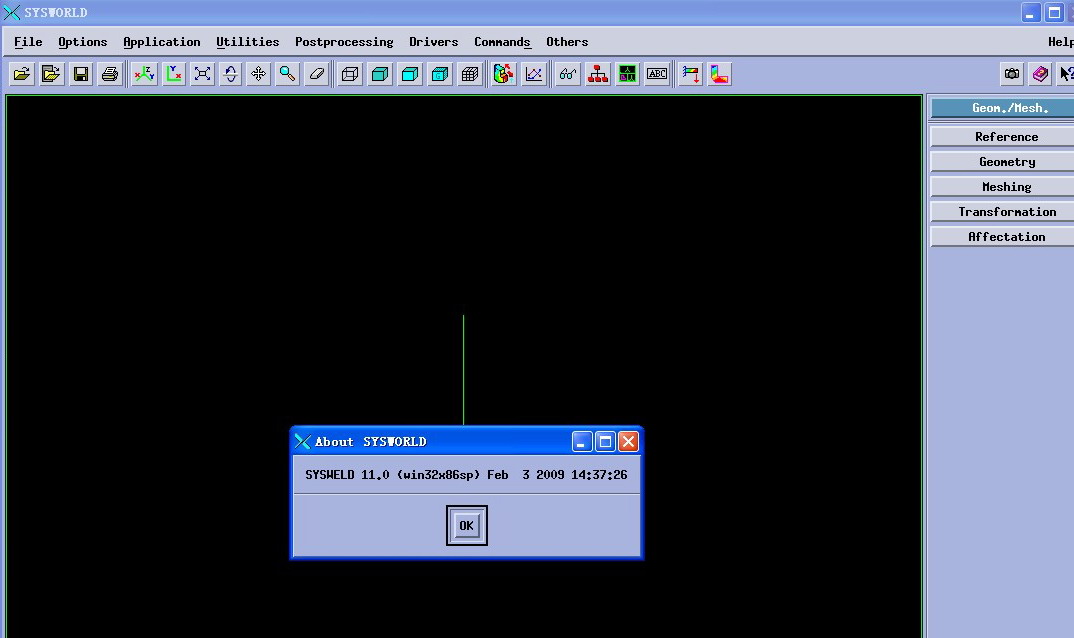The height and width of the screenshot is (638, 1074).
Task: Open the Commands menu
Action: click(502, 42)
